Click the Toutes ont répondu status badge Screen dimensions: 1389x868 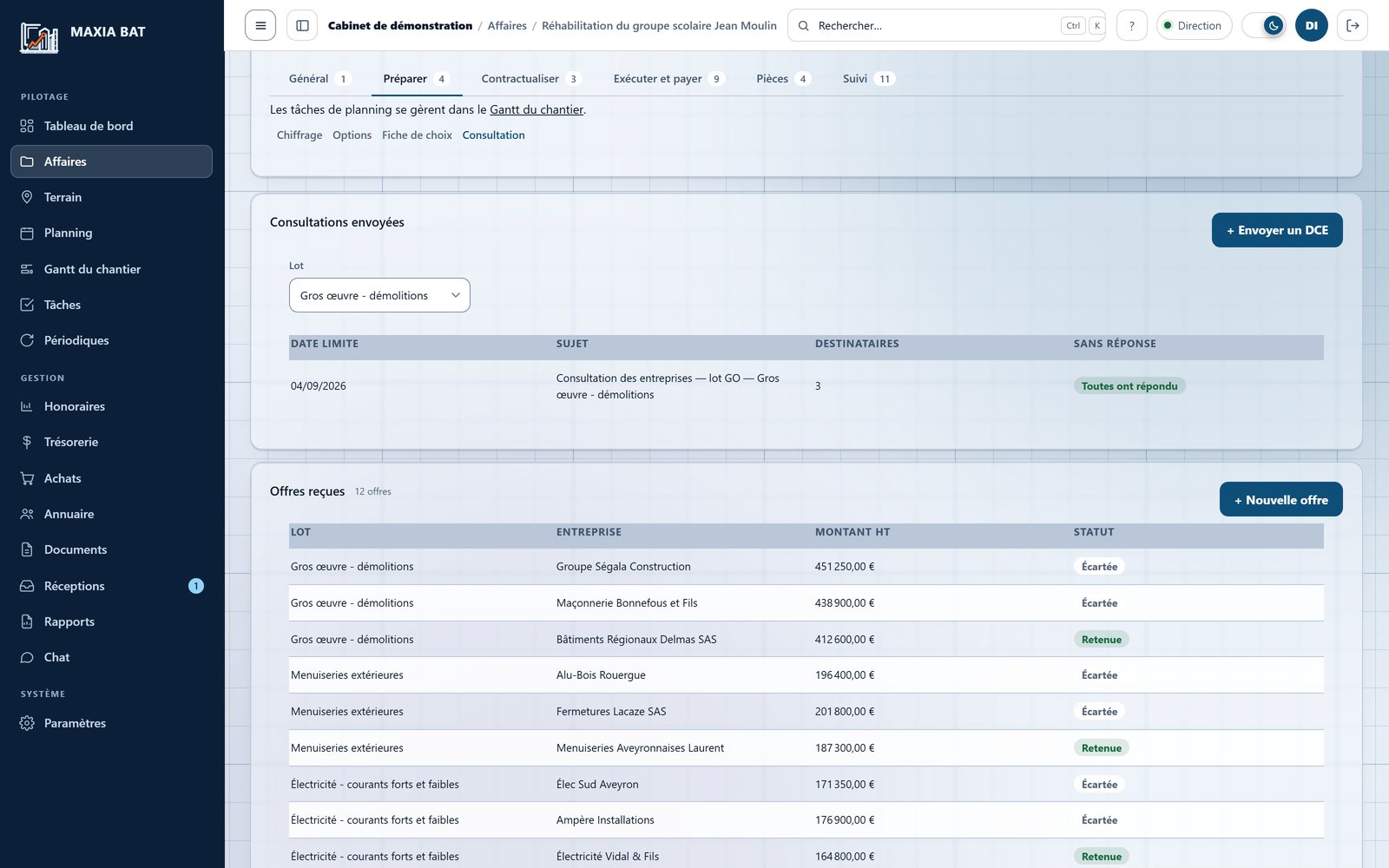click(1129, 386)
